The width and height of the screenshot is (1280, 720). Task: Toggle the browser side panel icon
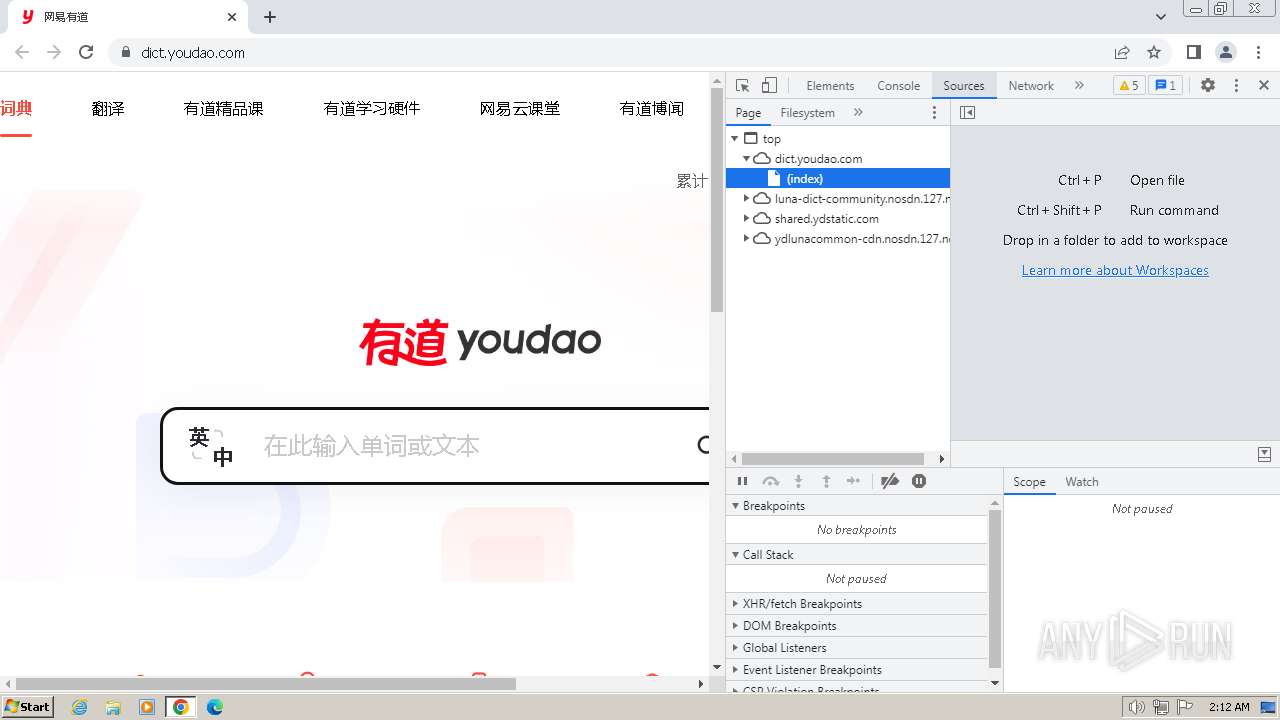click(1193, 52)
